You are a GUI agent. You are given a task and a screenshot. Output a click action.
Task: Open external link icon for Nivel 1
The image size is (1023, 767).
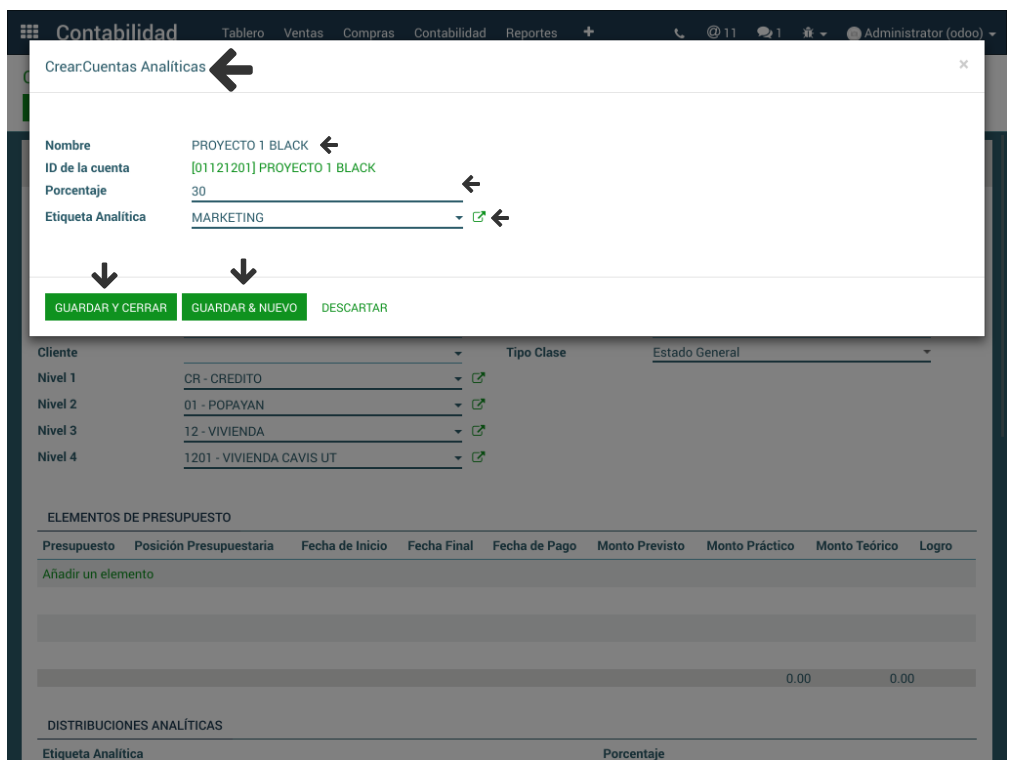[478, 379]
